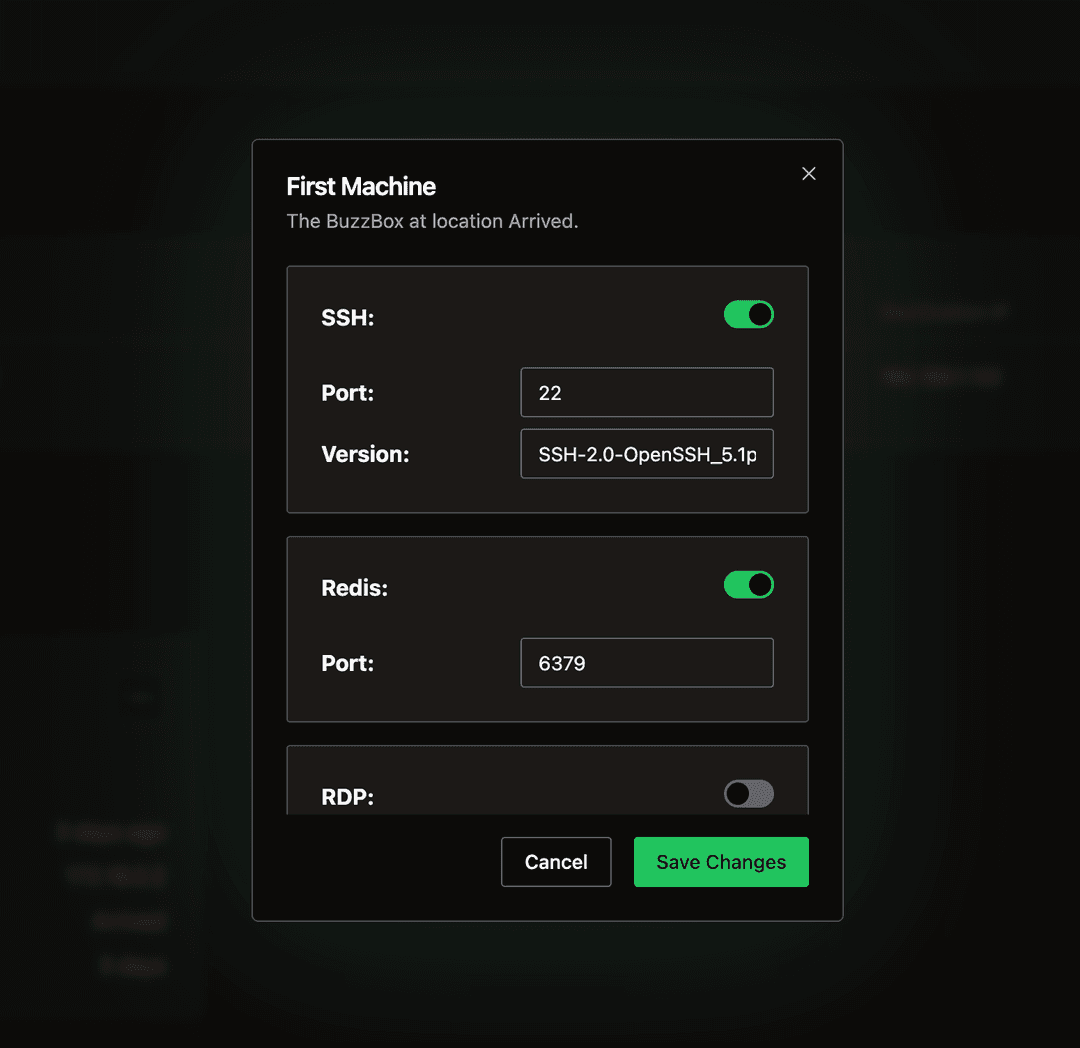Viewport: 1080px width, 1048px height.
Task: Click the SSH port field showing 22
Action: [x=646, y=392]
